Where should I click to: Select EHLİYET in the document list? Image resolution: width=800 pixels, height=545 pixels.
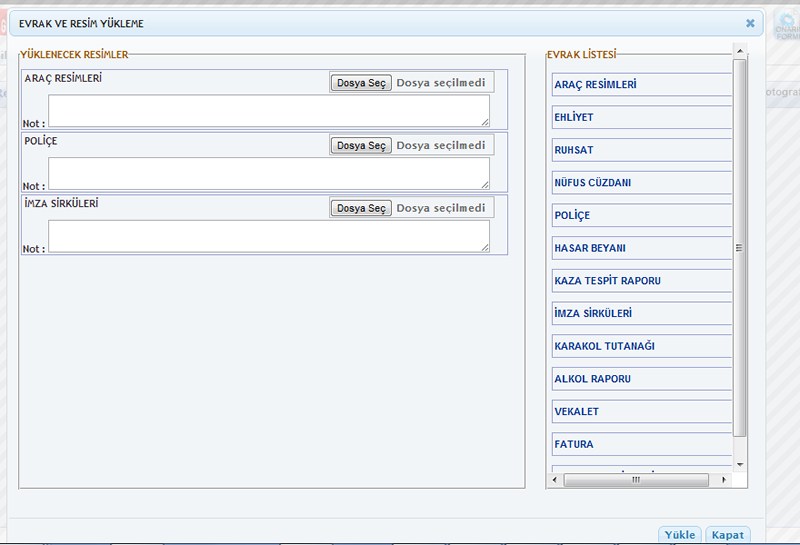coord(642,117)
